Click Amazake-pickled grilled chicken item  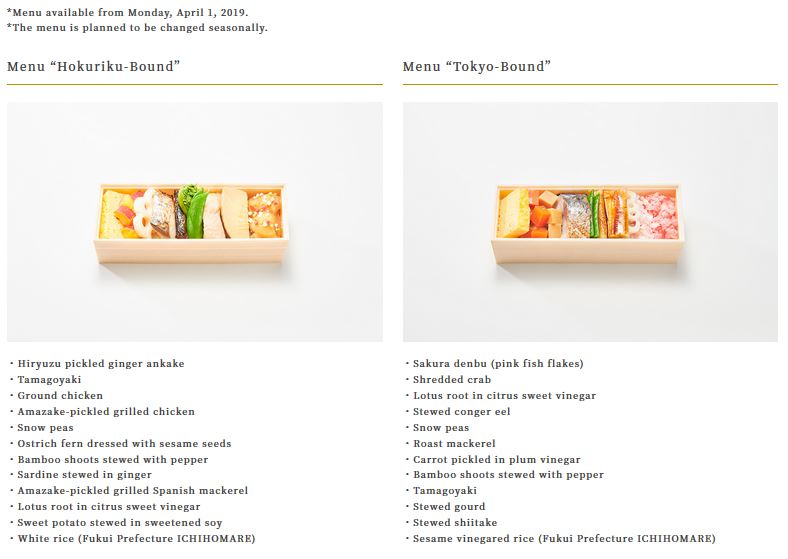tap(106, 412)
